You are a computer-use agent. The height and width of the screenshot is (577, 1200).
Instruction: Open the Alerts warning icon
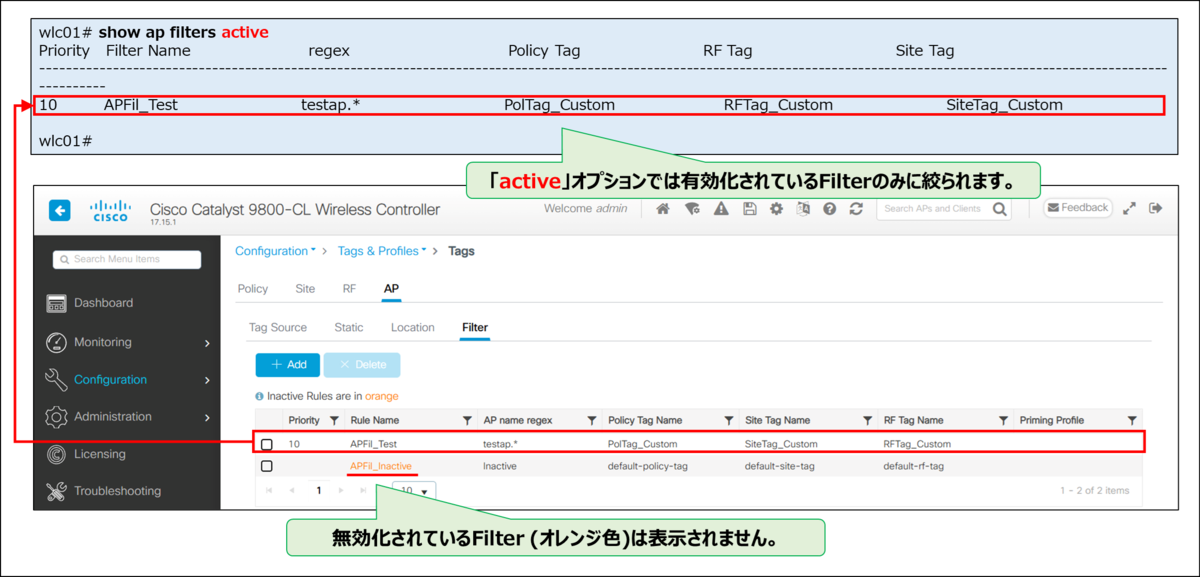click(x=721, y=207)
